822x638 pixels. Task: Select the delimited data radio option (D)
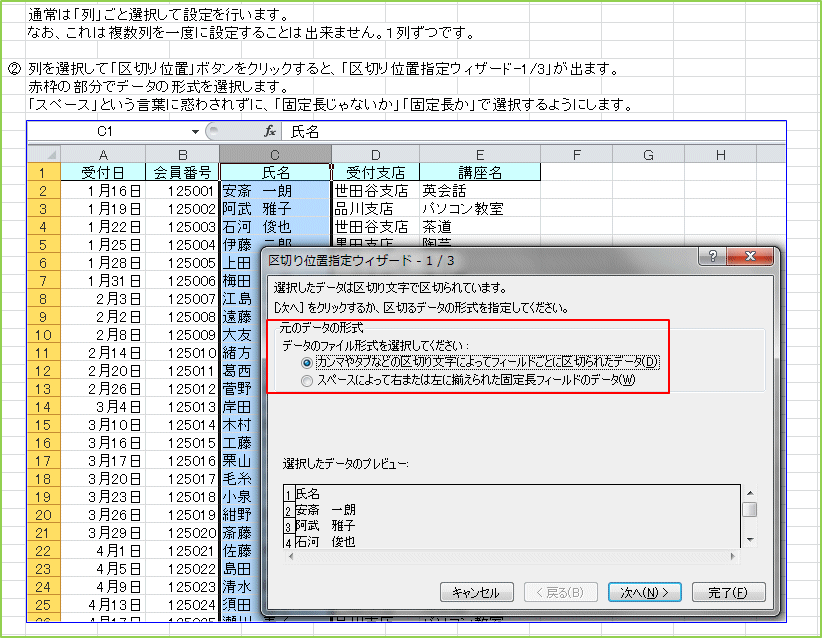307,362
